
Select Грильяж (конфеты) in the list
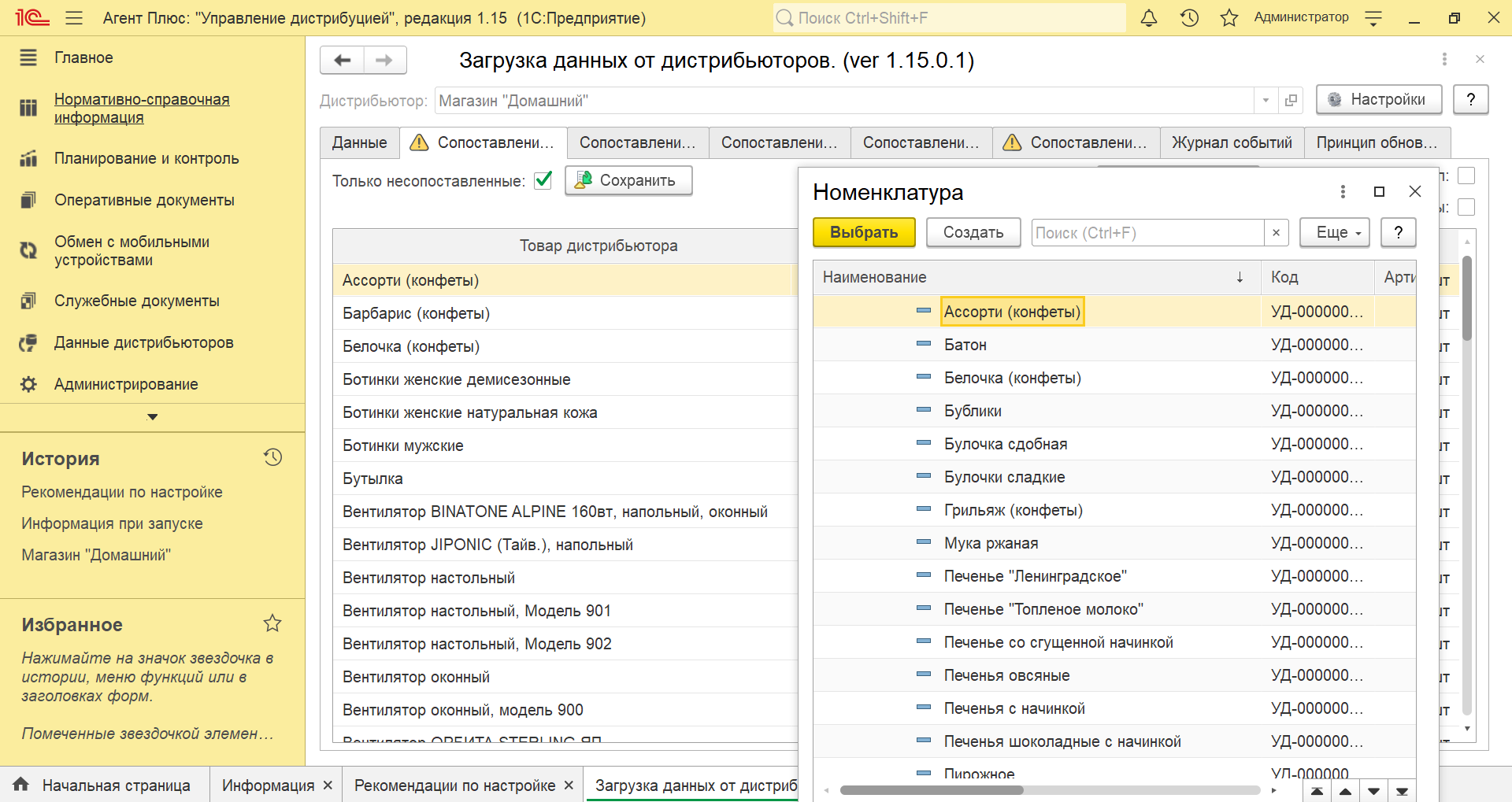click(x=1014, y=510)
